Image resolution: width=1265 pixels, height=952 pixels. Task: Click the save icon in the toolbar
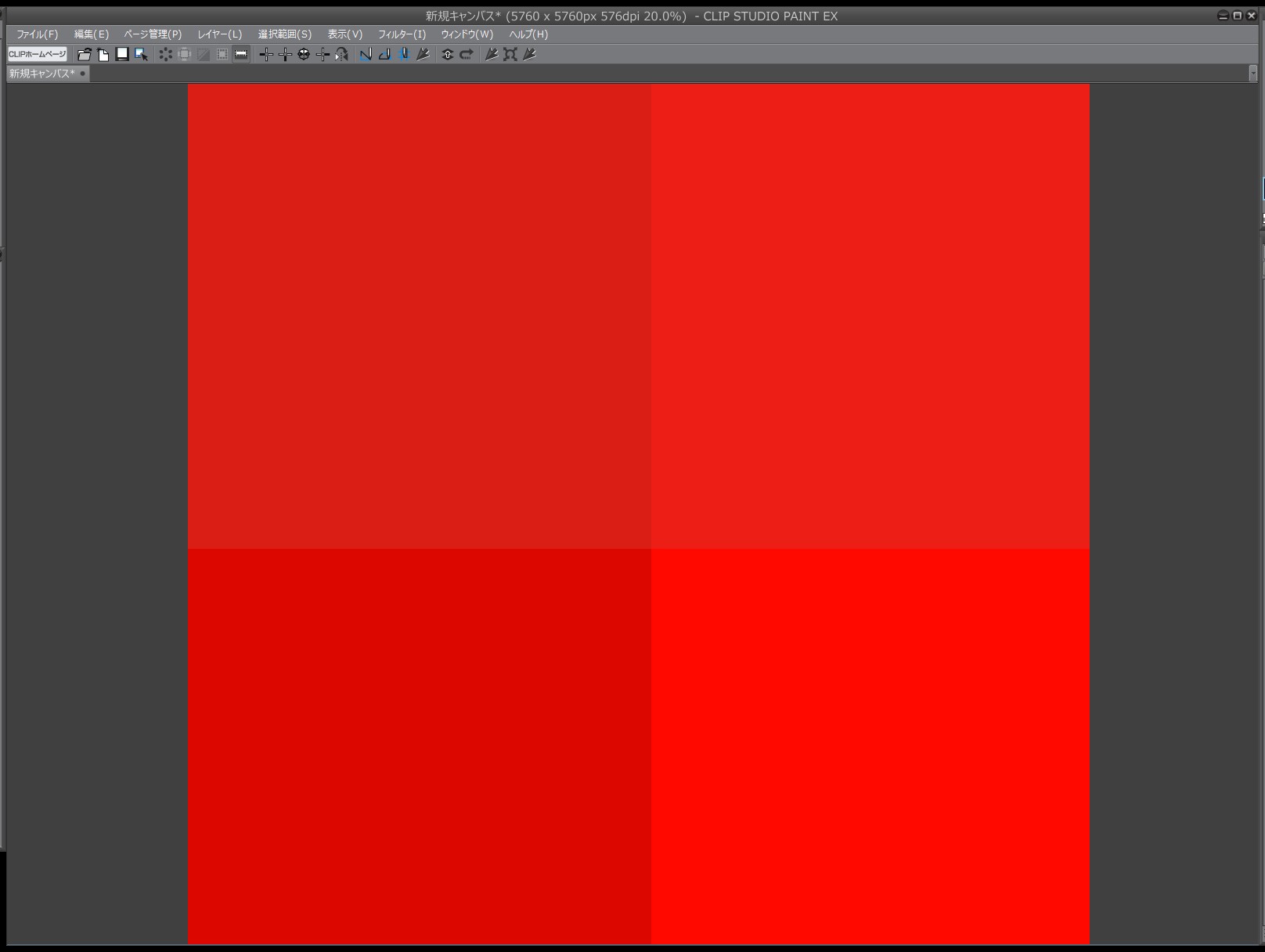[x=122, y=54]
